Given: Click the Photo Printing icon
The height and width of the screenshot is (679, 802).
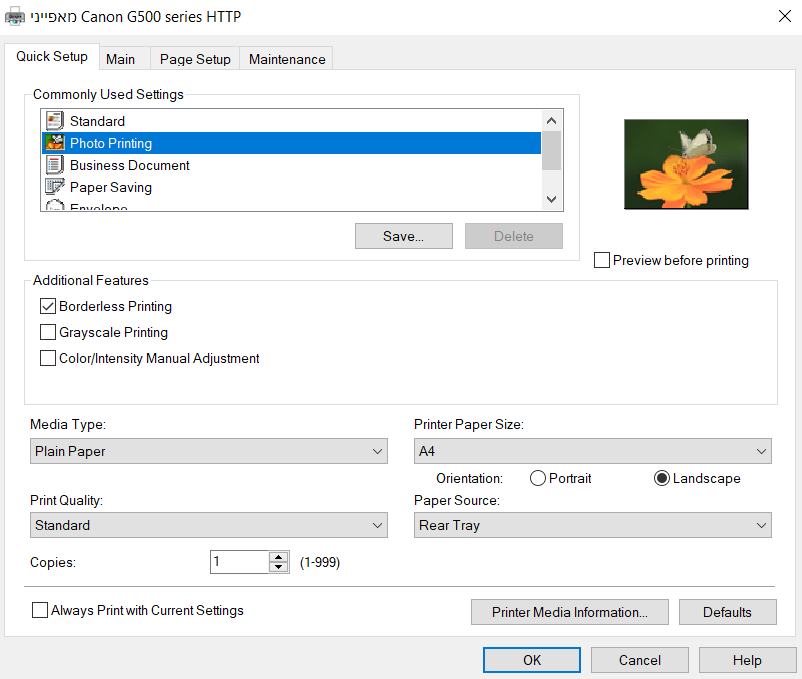Looking at the screenshot, I should [54, 143].
